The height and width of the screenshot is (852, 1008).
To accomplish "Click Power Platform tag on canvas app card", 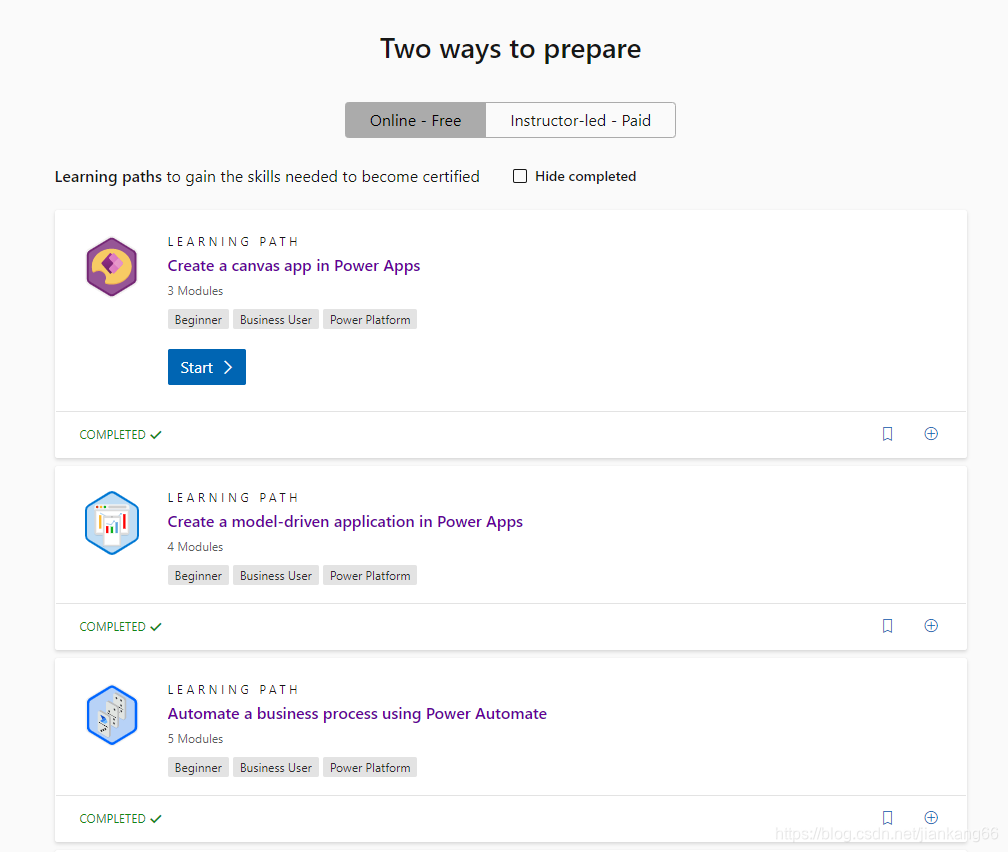I will 370,320.
